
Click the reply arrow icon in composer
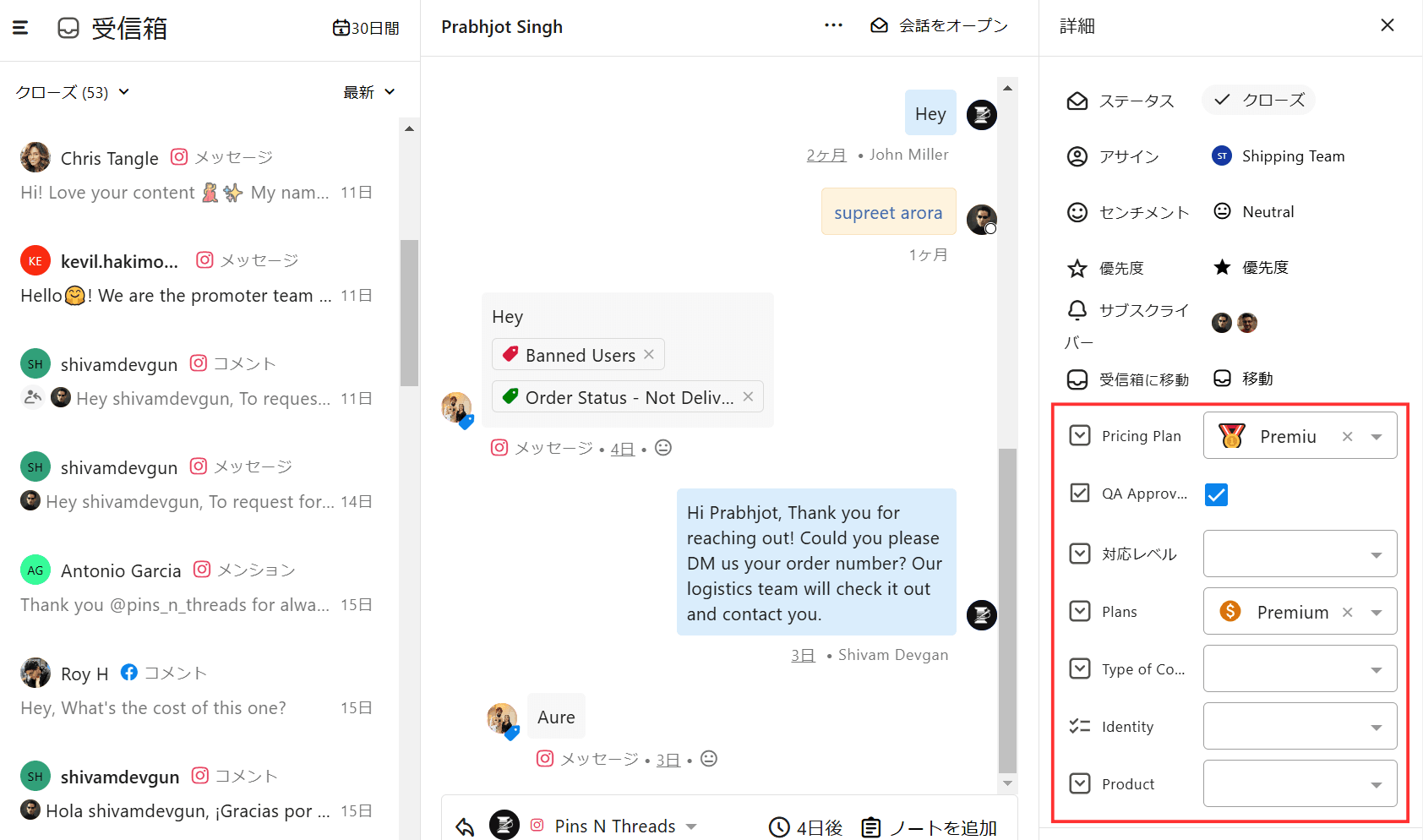pos(465,826)
